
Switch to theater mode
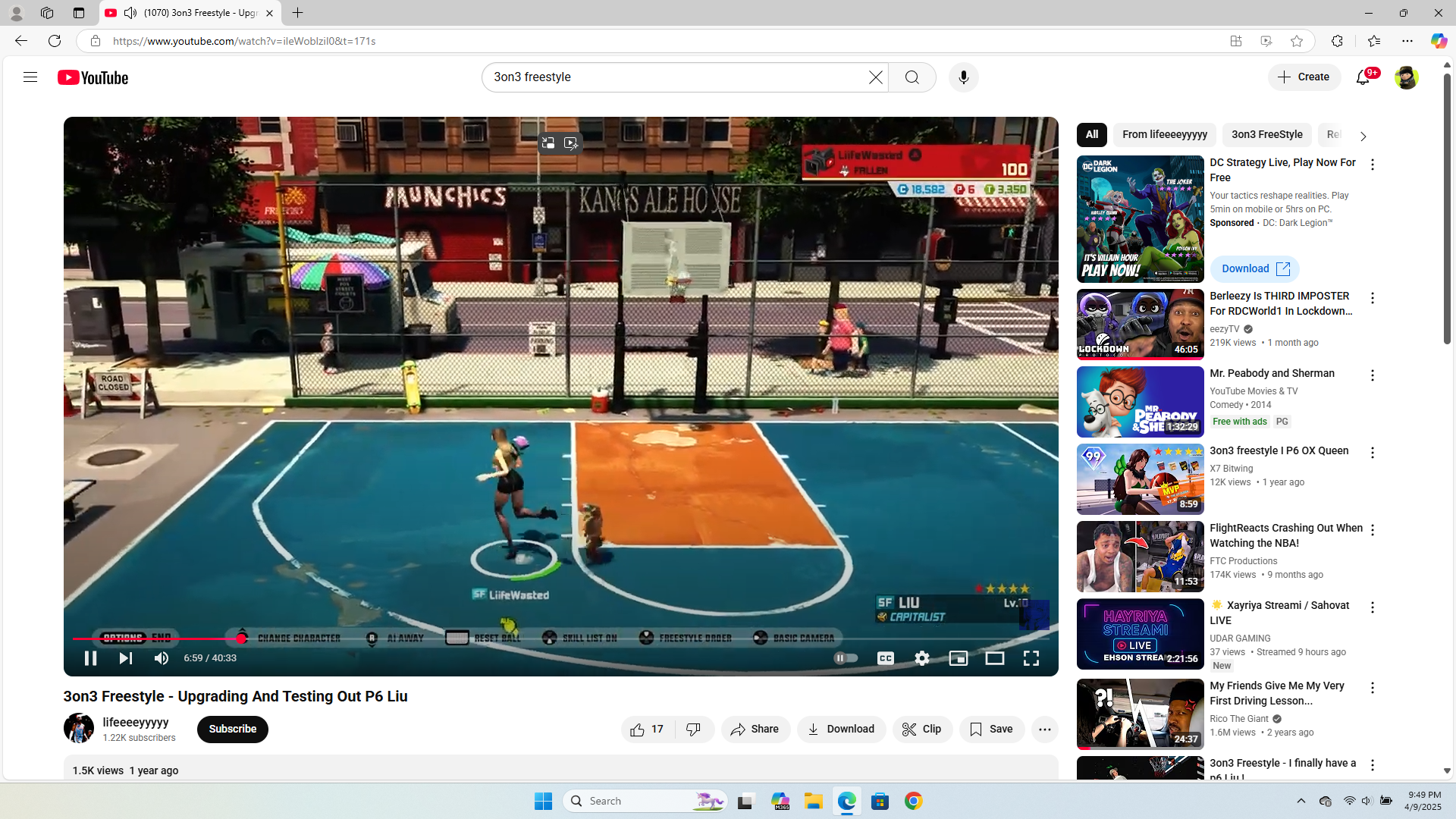click(994, 658)
